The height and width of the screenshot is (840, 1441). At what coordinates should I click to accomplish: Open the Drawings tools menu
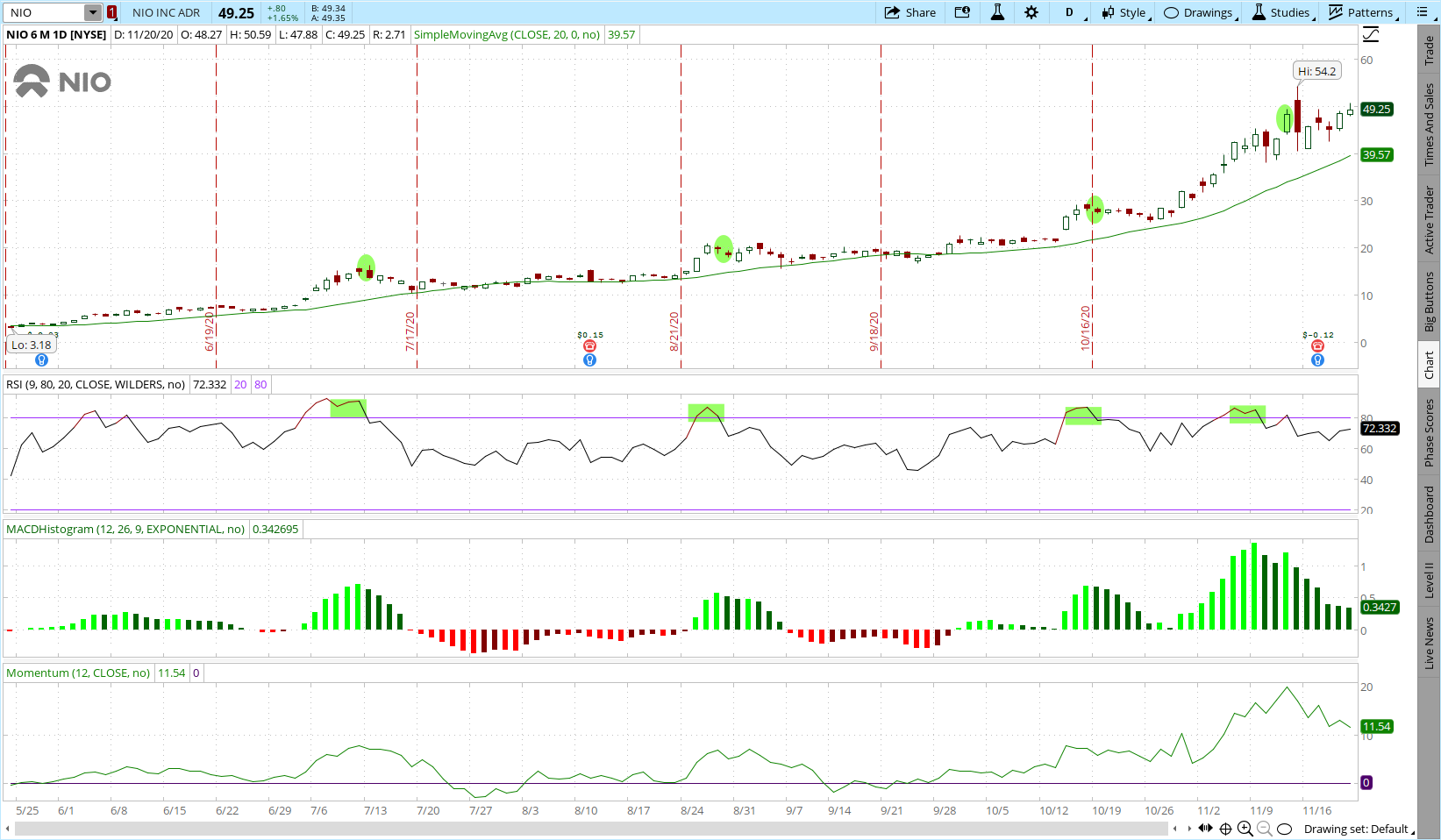[1199, 12]
